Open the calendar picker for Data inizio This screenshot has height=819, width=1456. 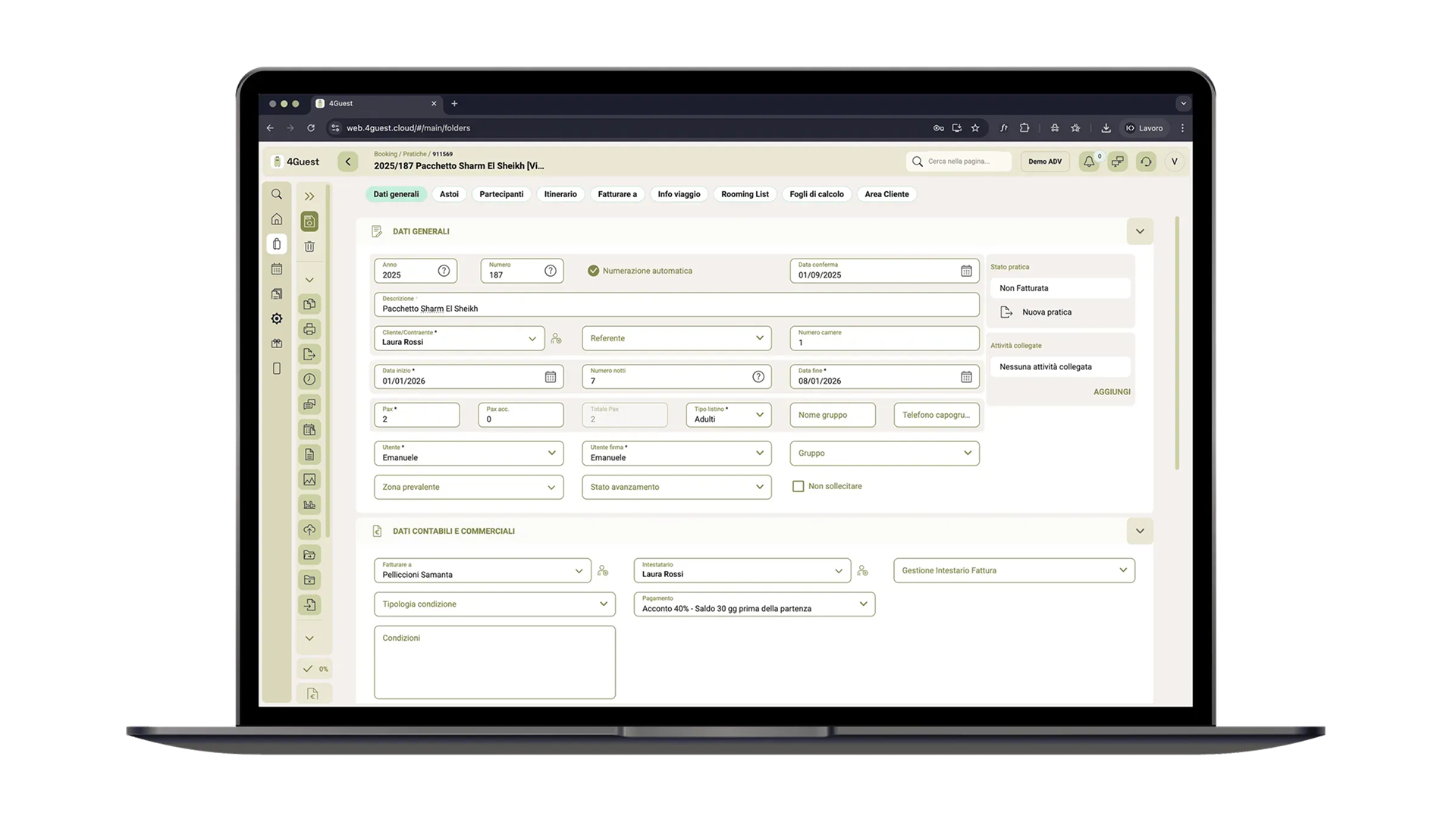551,377
